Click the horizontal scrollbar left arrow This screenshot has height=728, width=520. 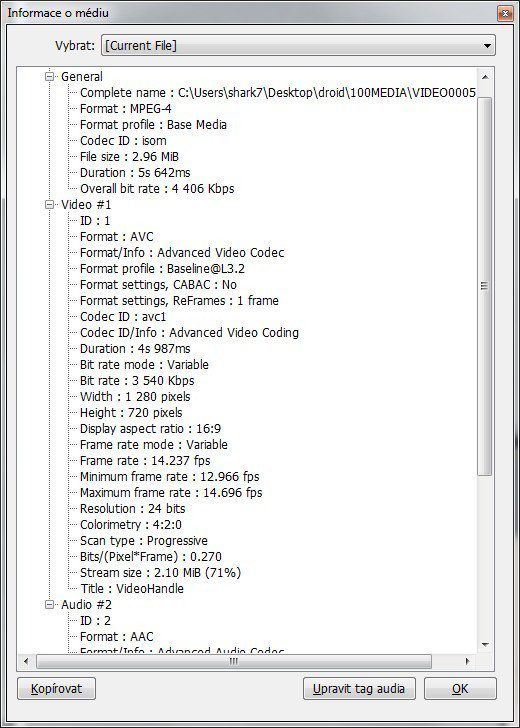[x=26, y=661]
